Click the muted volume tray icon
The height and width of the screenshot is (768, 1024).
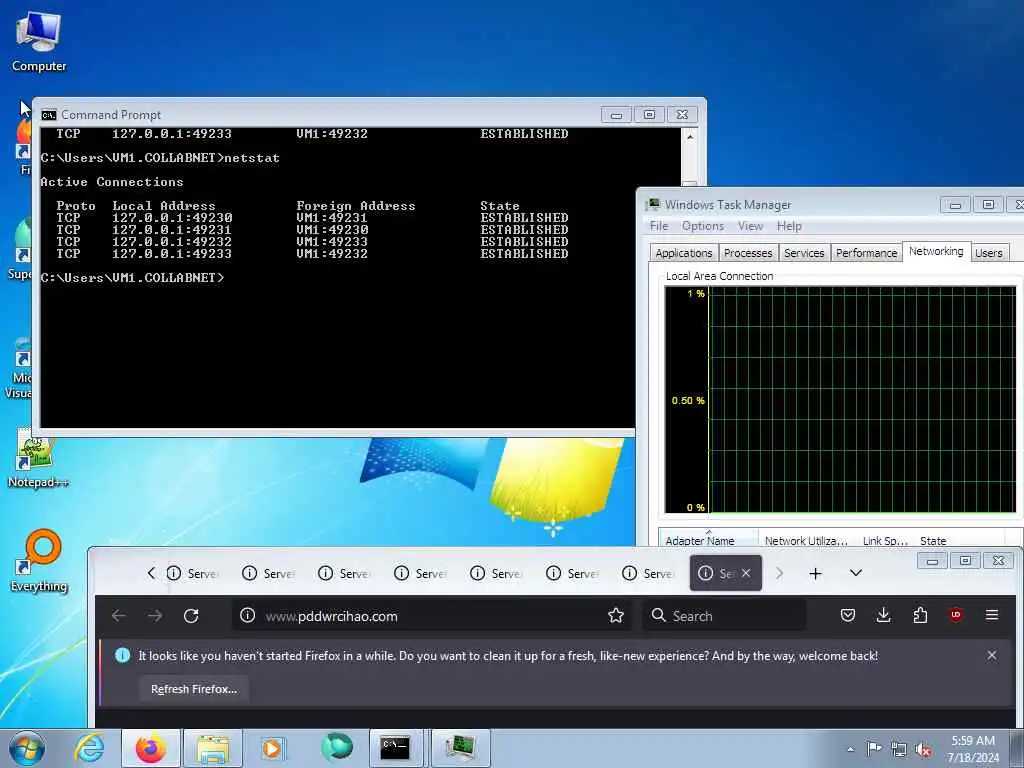[x=923, y=750]
